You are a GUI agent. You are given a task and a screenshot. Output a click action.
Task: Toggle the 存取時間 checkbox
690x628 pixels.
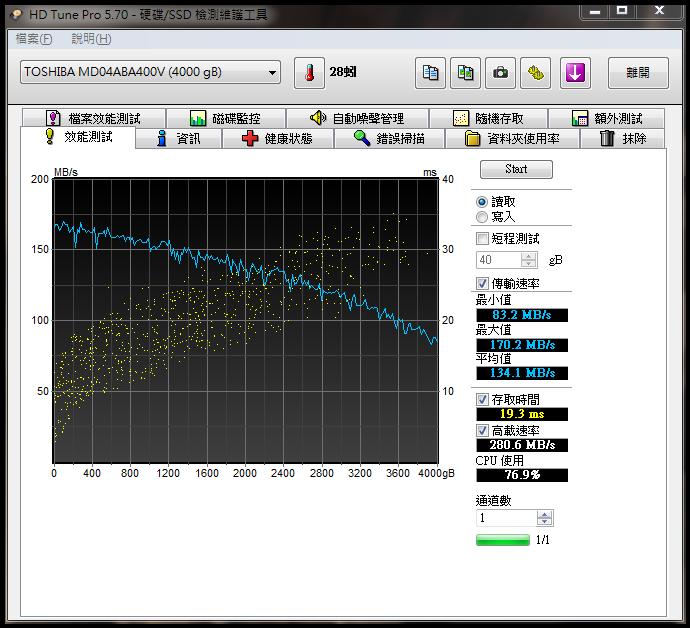[x=483, y=400]
